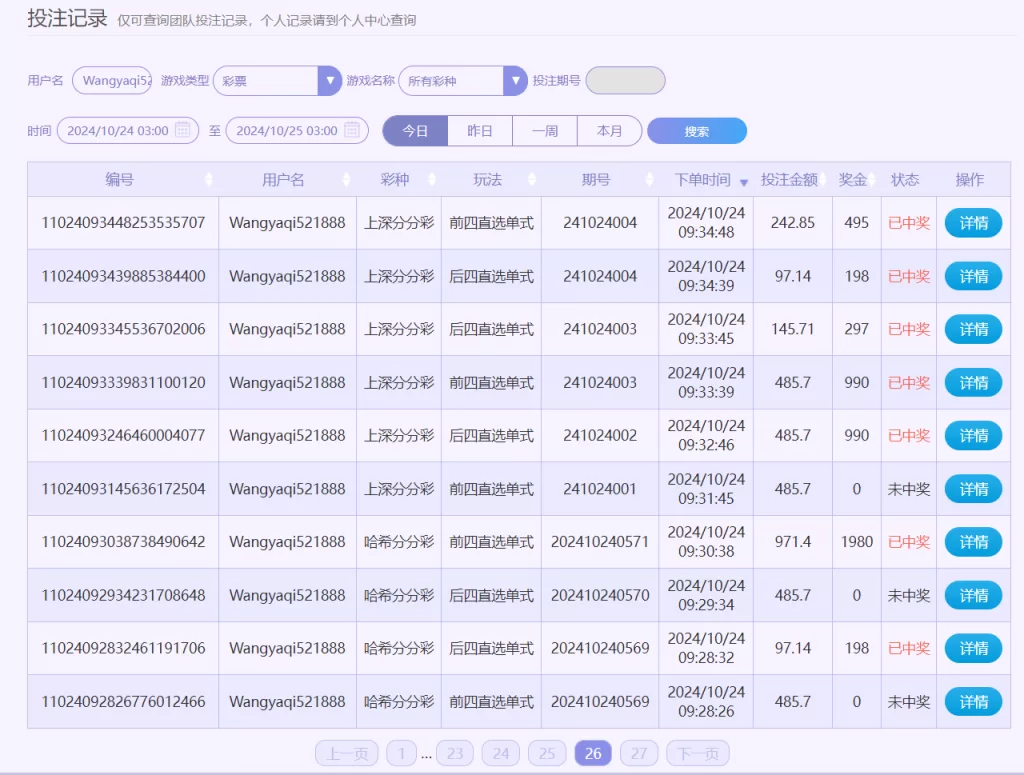This screenshot has width=1024, height=775.
Task: Go to page 25
Action: 547,753
